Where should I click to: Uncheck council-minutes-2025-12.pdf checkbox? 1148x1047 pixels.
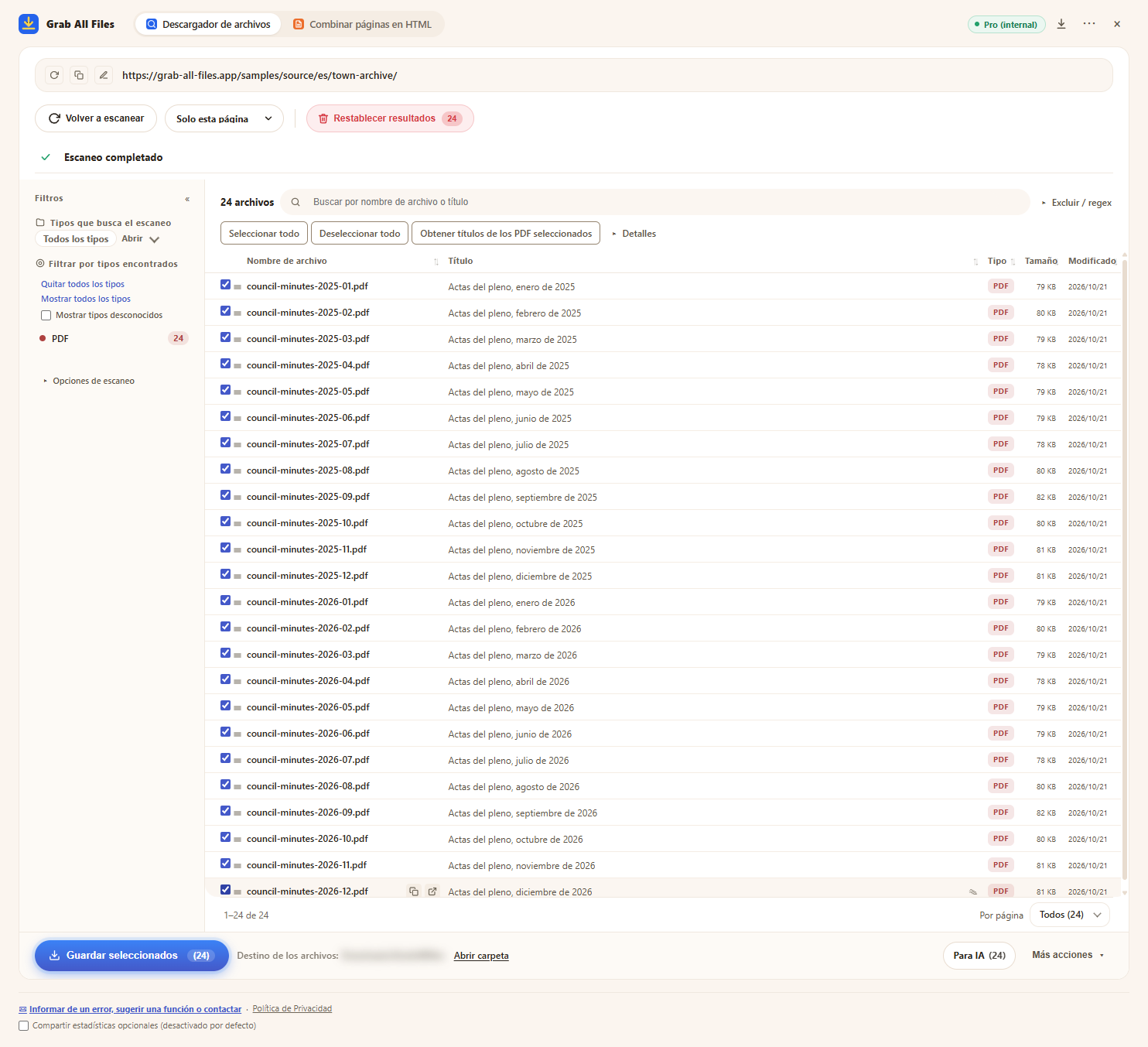pos(226,574)
